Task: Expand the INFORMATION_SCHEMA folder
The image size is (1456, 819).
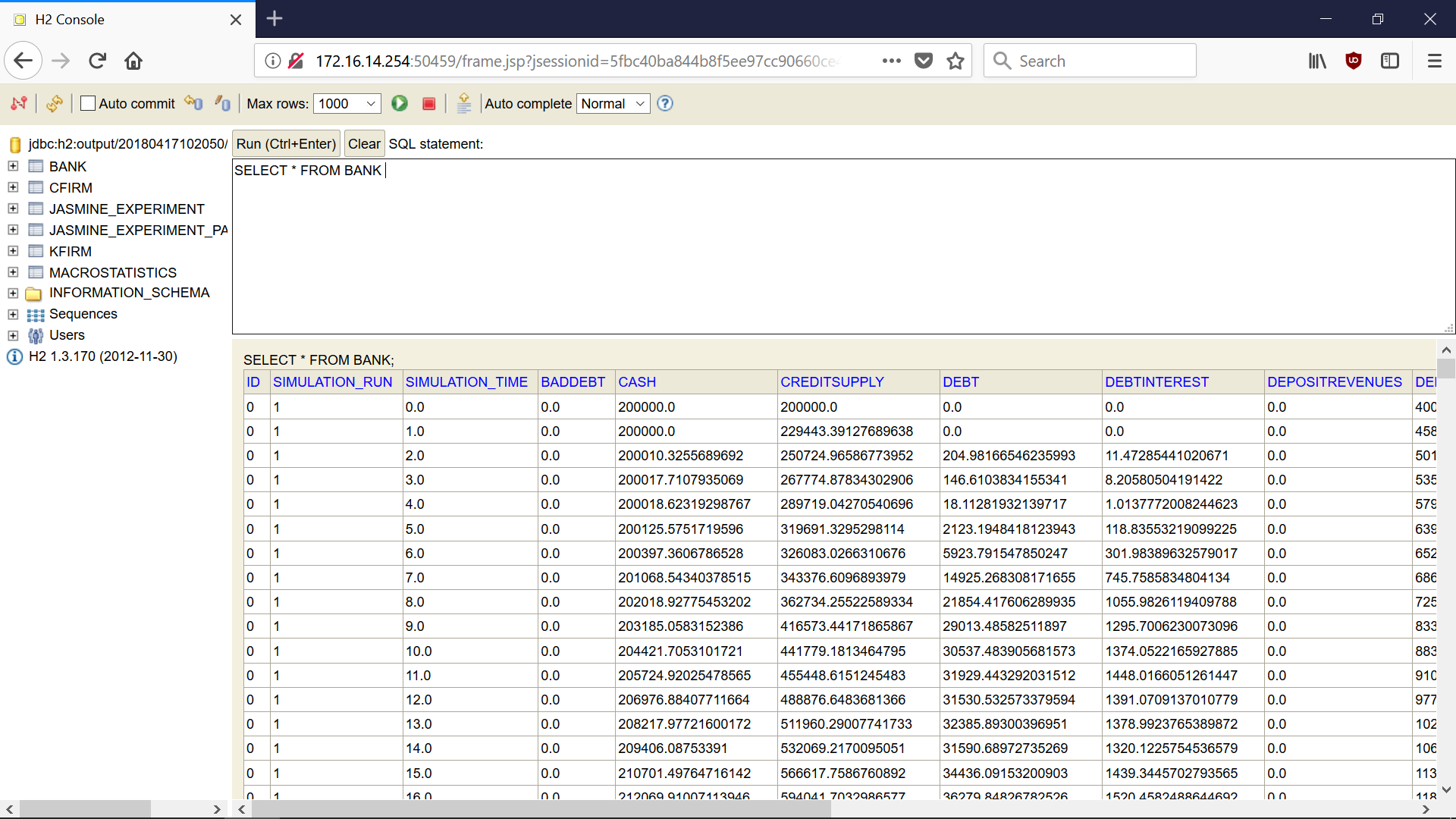Action: 13,293
